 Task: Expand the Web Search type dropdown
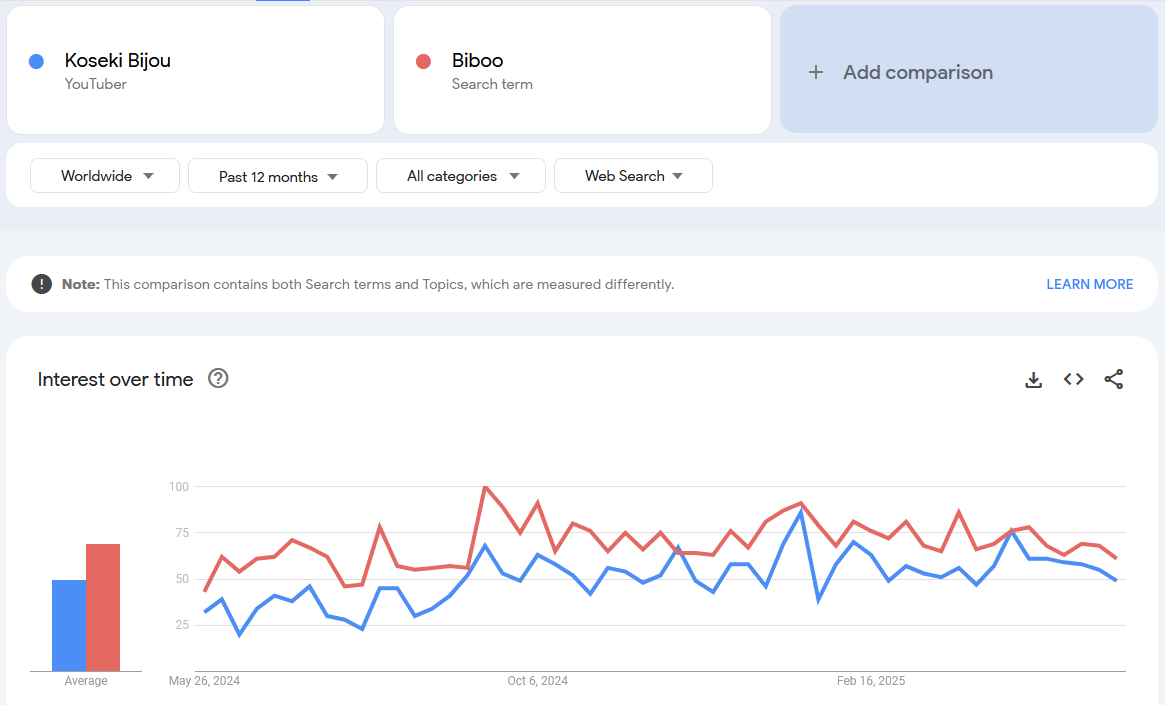(633, 176)
